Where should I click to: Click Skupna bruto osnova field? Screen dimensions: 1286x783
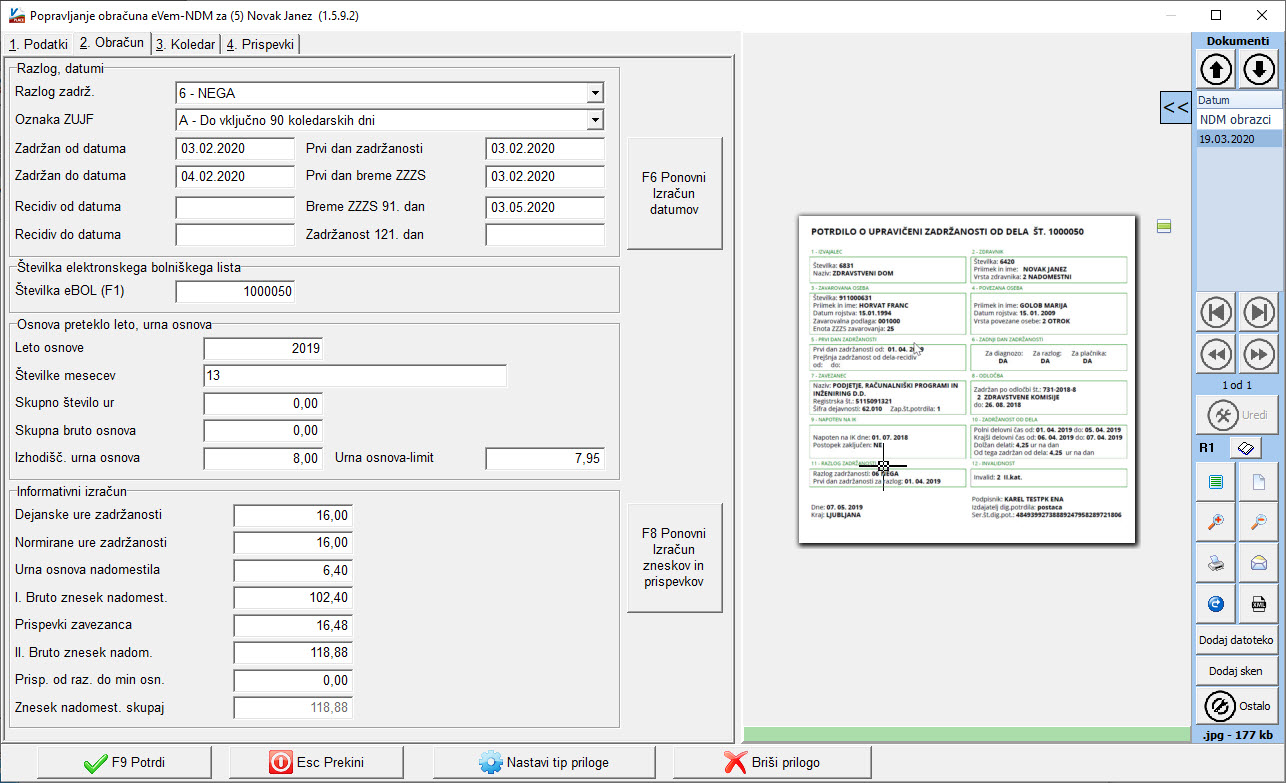point(263,431)
